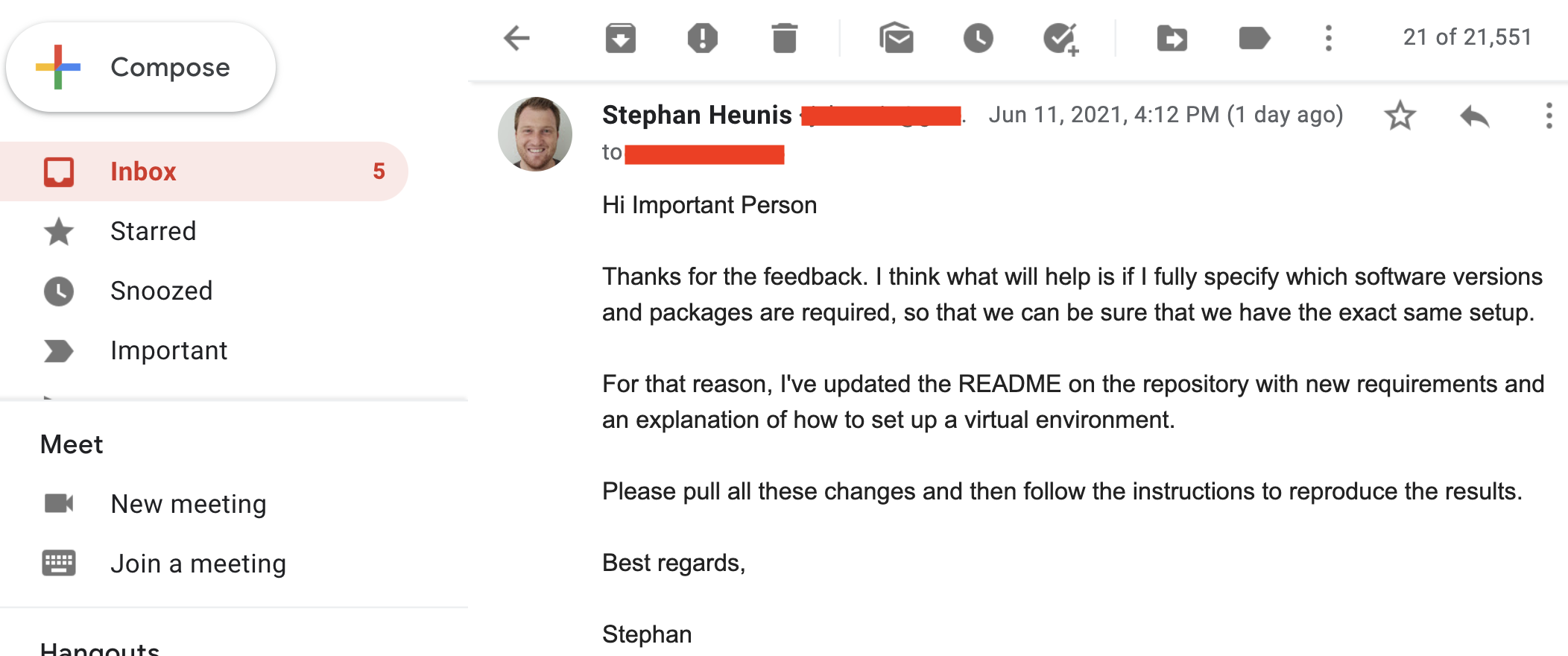The height and width of the screenshot is (656, 1568).
Task: Open message More menu beside reply arrow
Action: [1549, 116]
